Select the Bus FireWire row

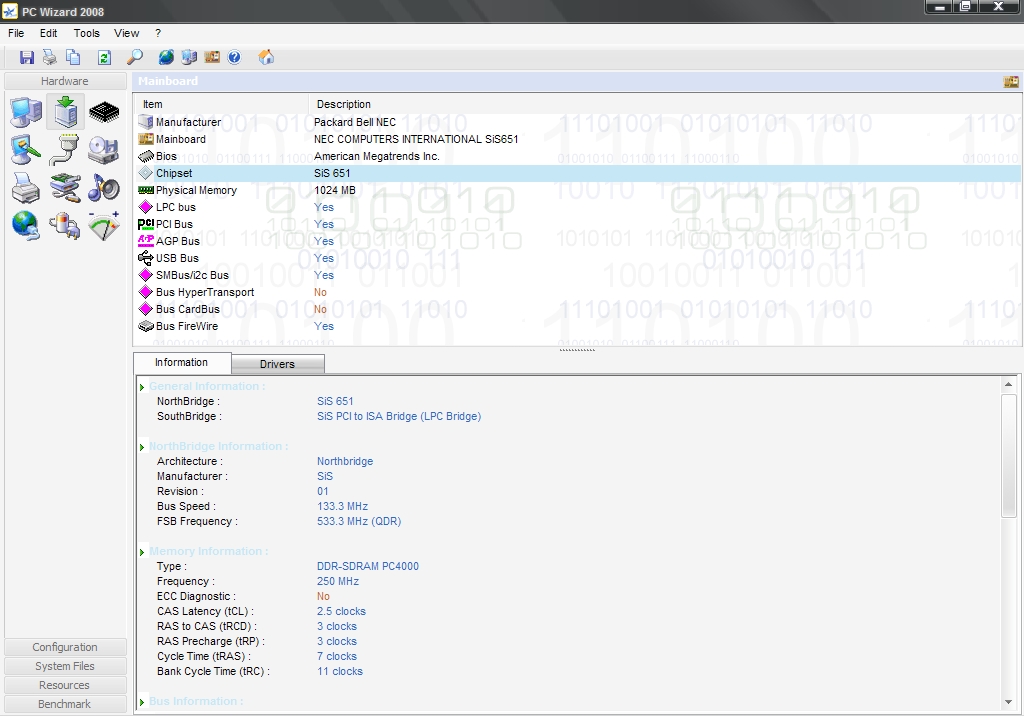pos(577,326)
